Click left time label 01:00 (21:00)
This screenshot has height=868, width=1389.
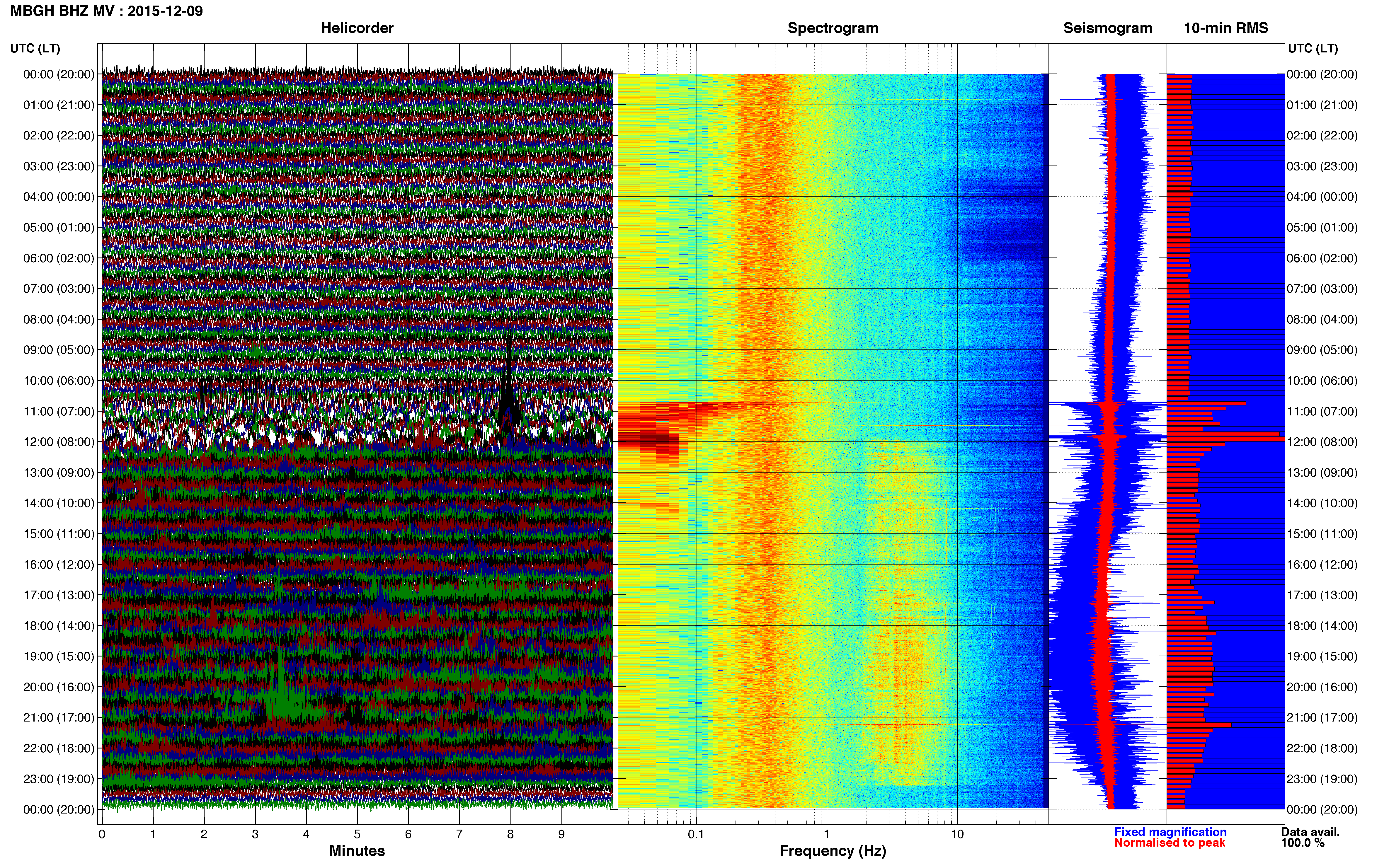[59, 105]
